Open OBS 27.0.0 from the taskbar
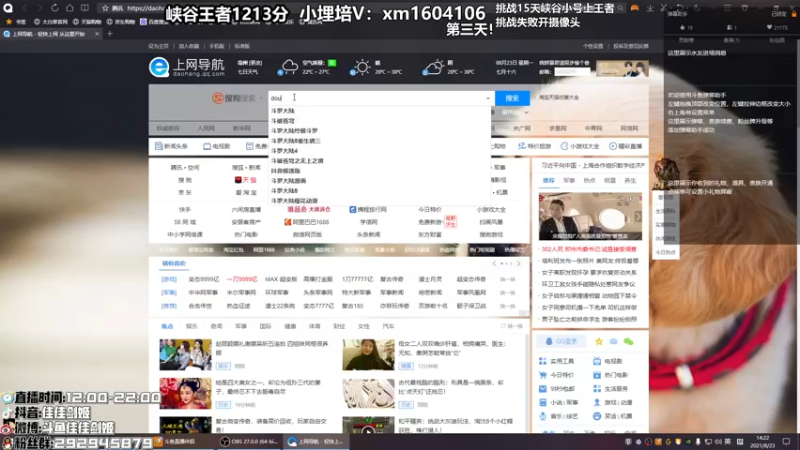Image resolution: width=800 pixels, height=450 pixels. coord(249,442)
